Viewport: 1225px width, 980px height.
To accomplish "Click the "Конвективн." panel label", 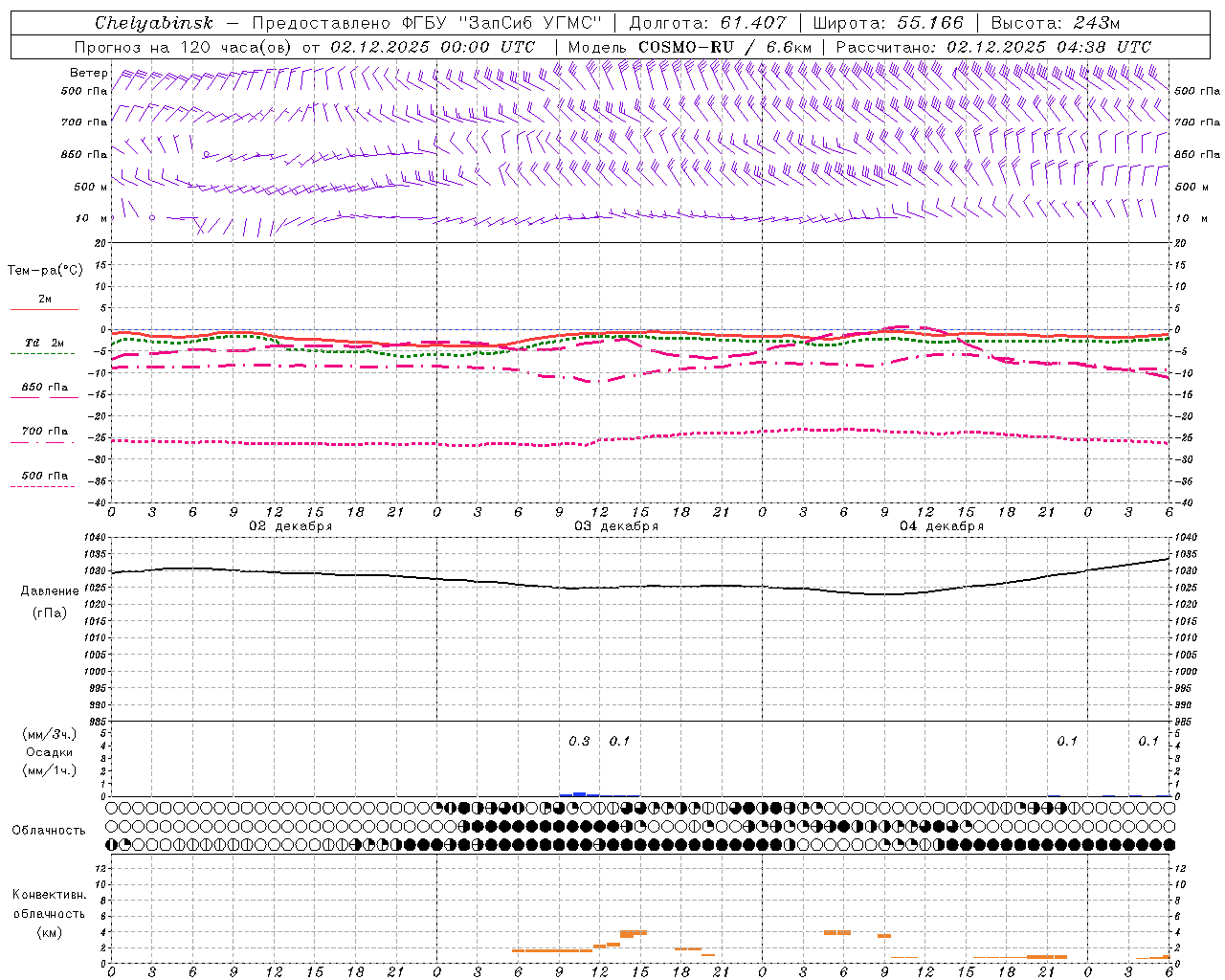I will pyautogui.click(x=49, y=895).
